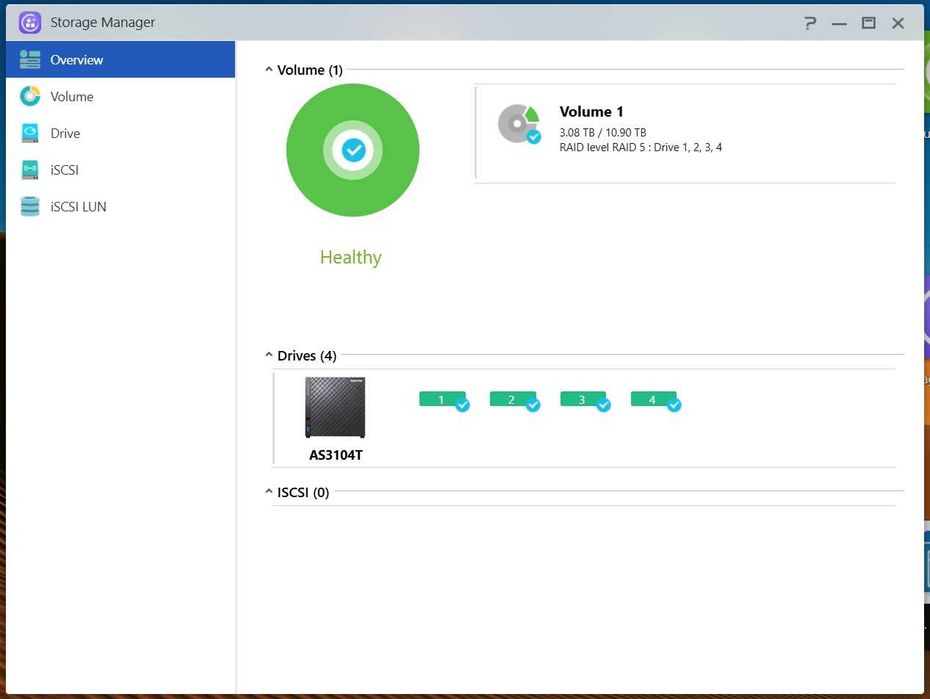Collapse the Drives (4) section

(x=269, y=355)
